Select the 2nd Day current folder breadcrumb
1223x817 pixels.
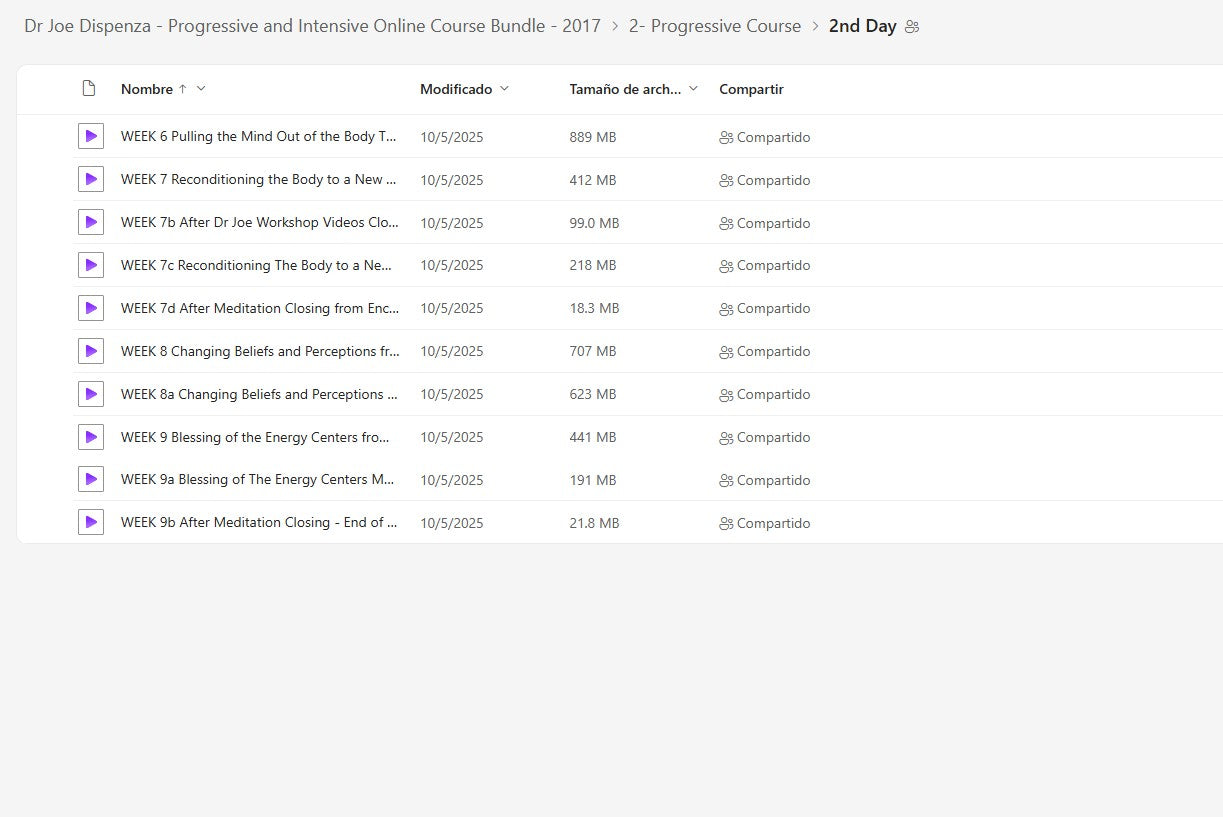(862, 26)
